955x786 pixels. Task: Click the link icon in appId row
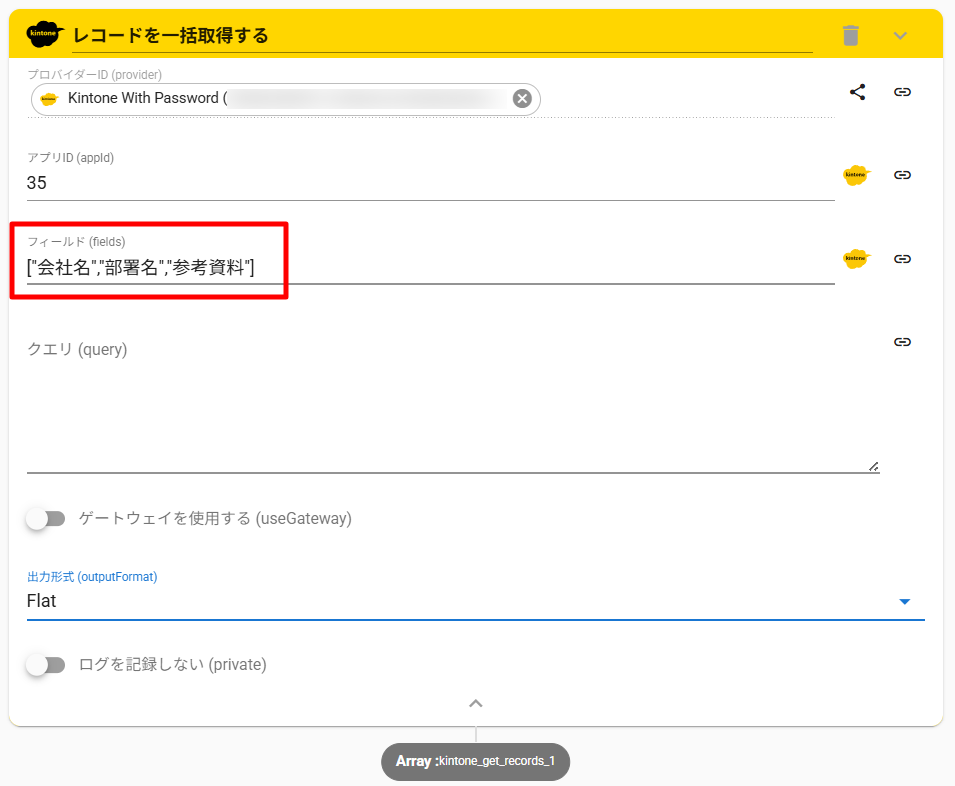(x=902, y=175)
